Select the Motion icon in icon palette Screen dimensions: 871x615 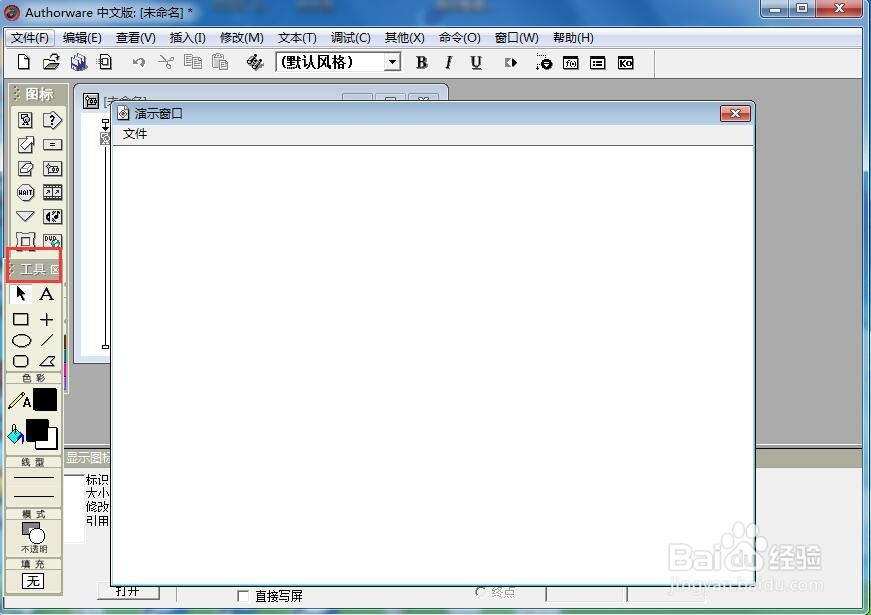point(26,144)
